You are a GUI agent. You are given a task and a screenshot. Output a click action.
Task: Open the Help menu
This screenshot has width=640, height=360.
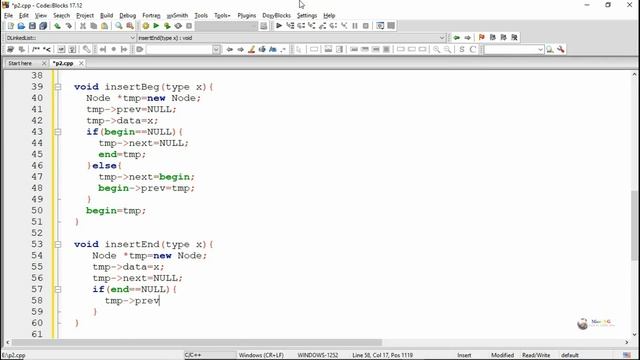point(329,16)
